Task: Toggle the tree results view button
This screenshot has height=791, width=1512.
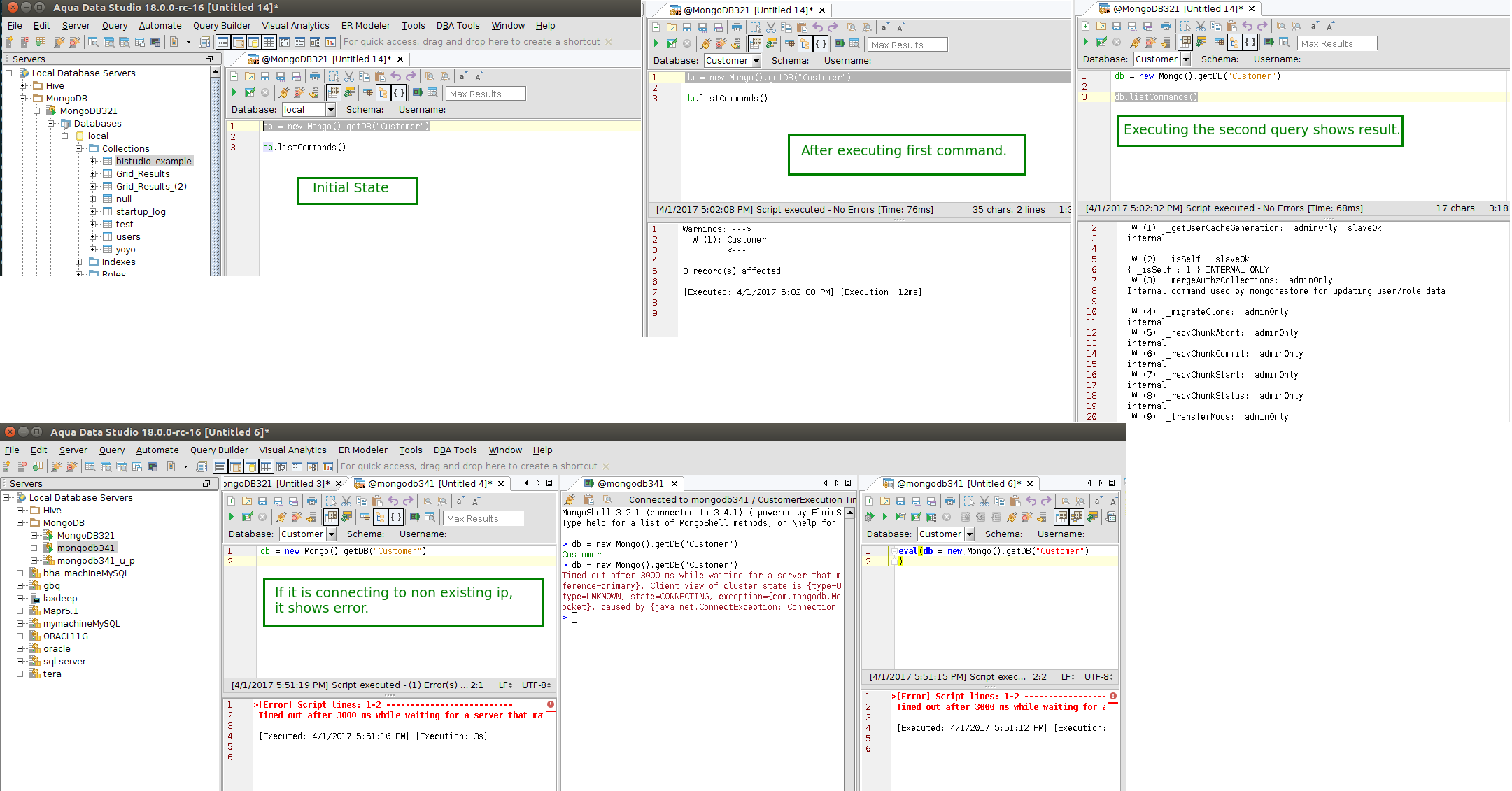Action: [383, 93]
